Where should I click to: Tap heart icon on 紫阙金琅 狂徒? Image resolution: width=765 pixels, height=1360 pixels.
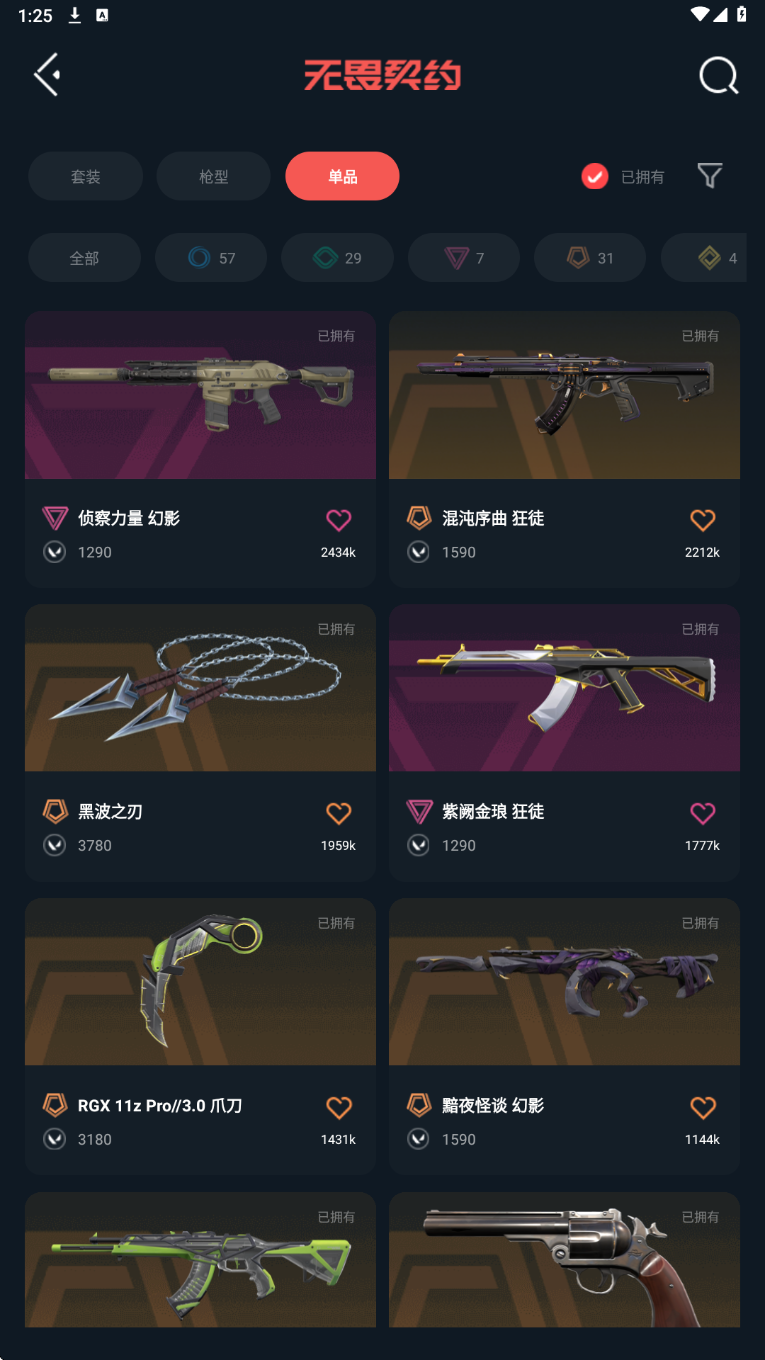pyautogui.click(x=703, y=813)
